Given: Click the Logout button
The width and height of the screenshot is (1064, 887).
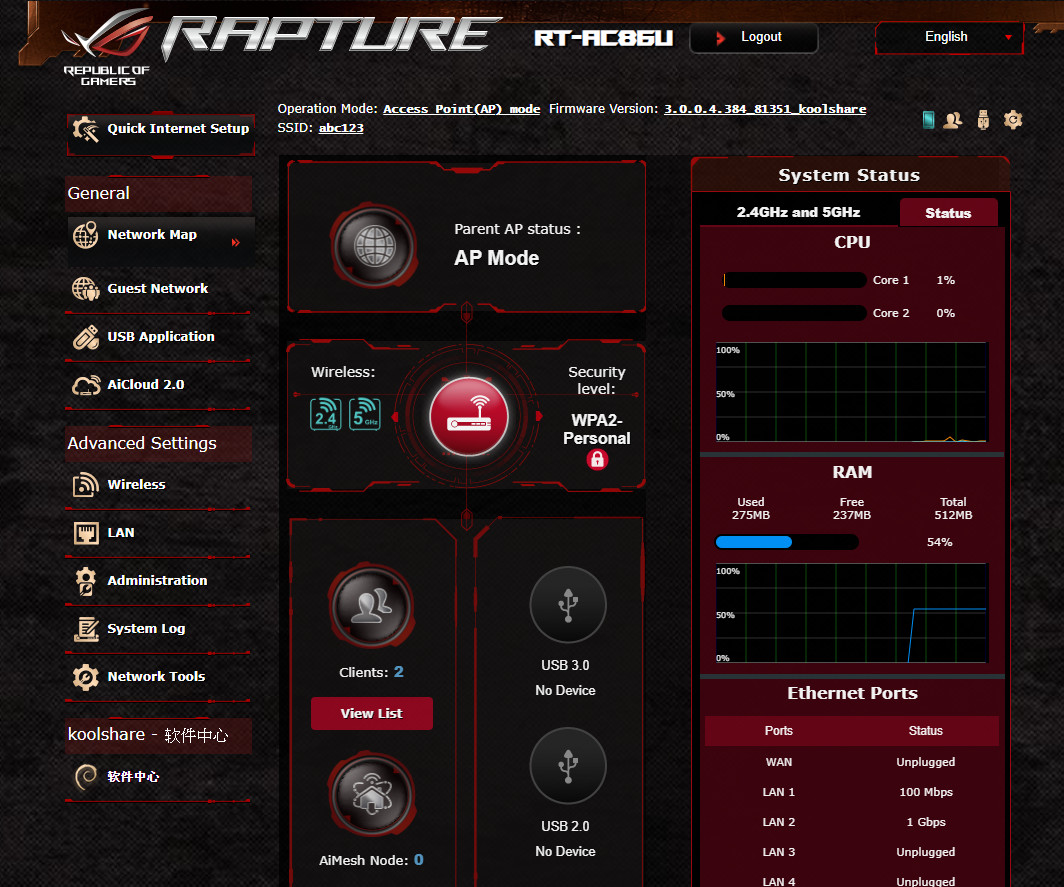Looking at the screenshot, I should pyautogui.click(x=754, y=37).
